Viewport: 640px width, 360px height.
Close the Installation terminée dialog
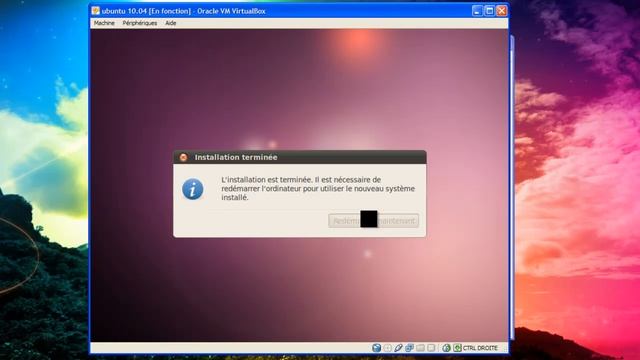point(183,157)
